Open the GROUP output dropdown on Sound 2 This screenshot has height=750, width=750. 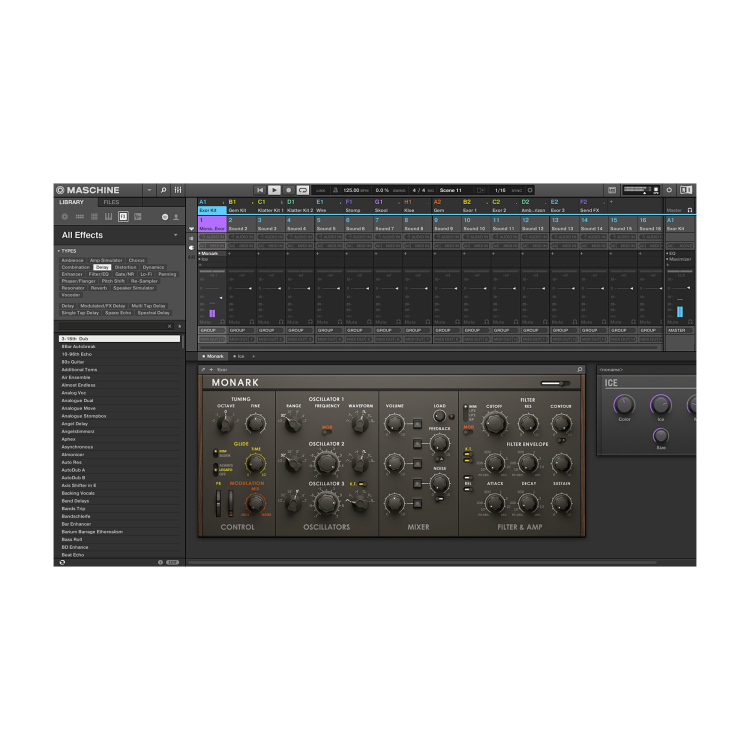coord(242,331)
